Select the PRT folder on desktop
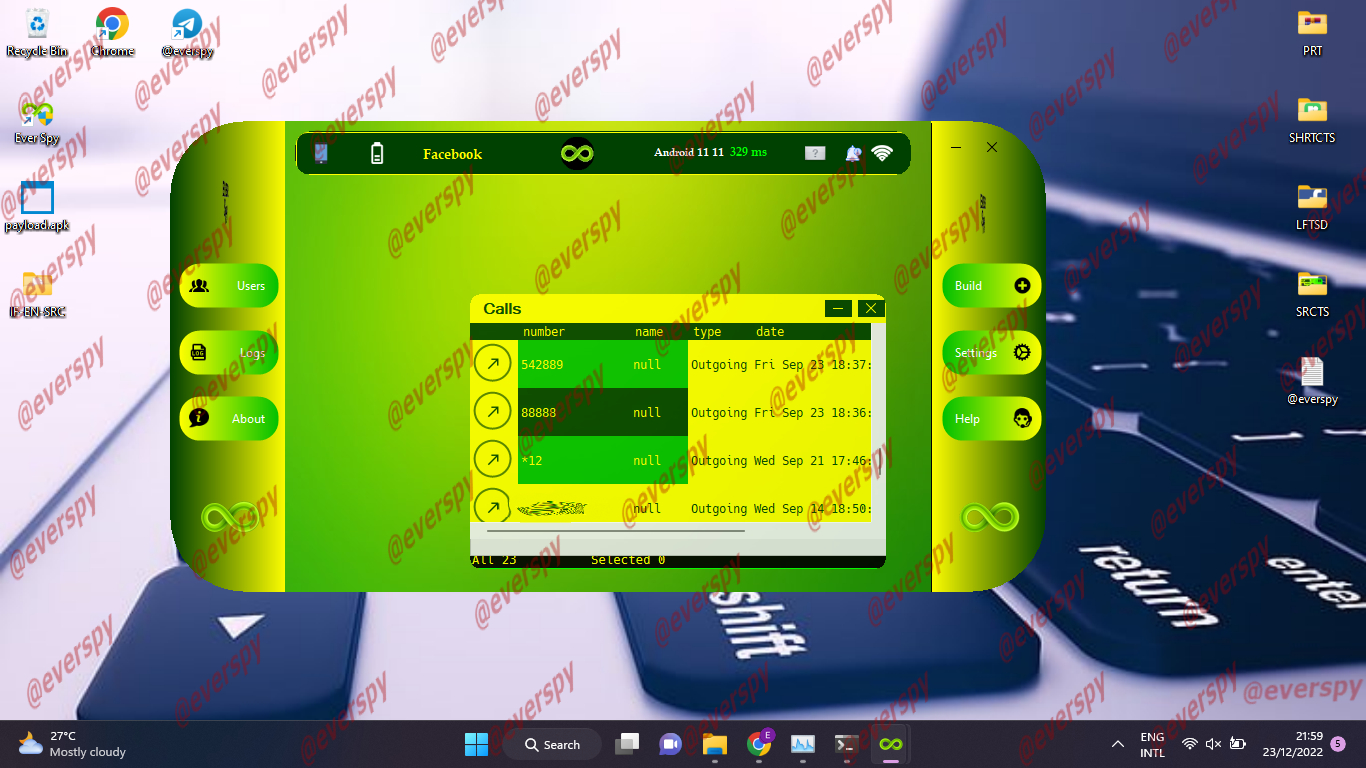1366x768 pixels. coord(1312,32)
